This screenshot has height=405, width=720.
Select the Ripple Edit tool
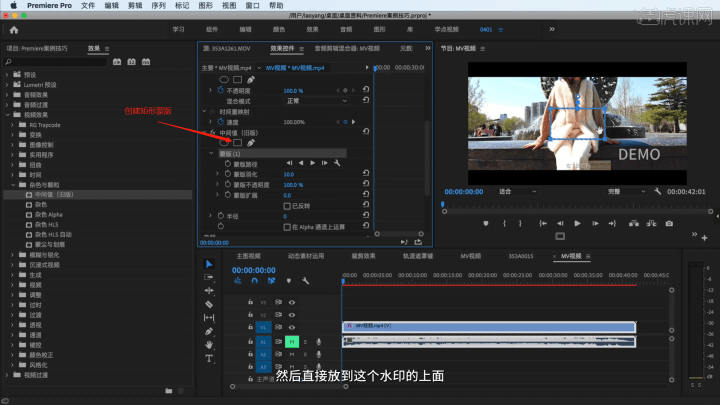(x=209, y=291)
